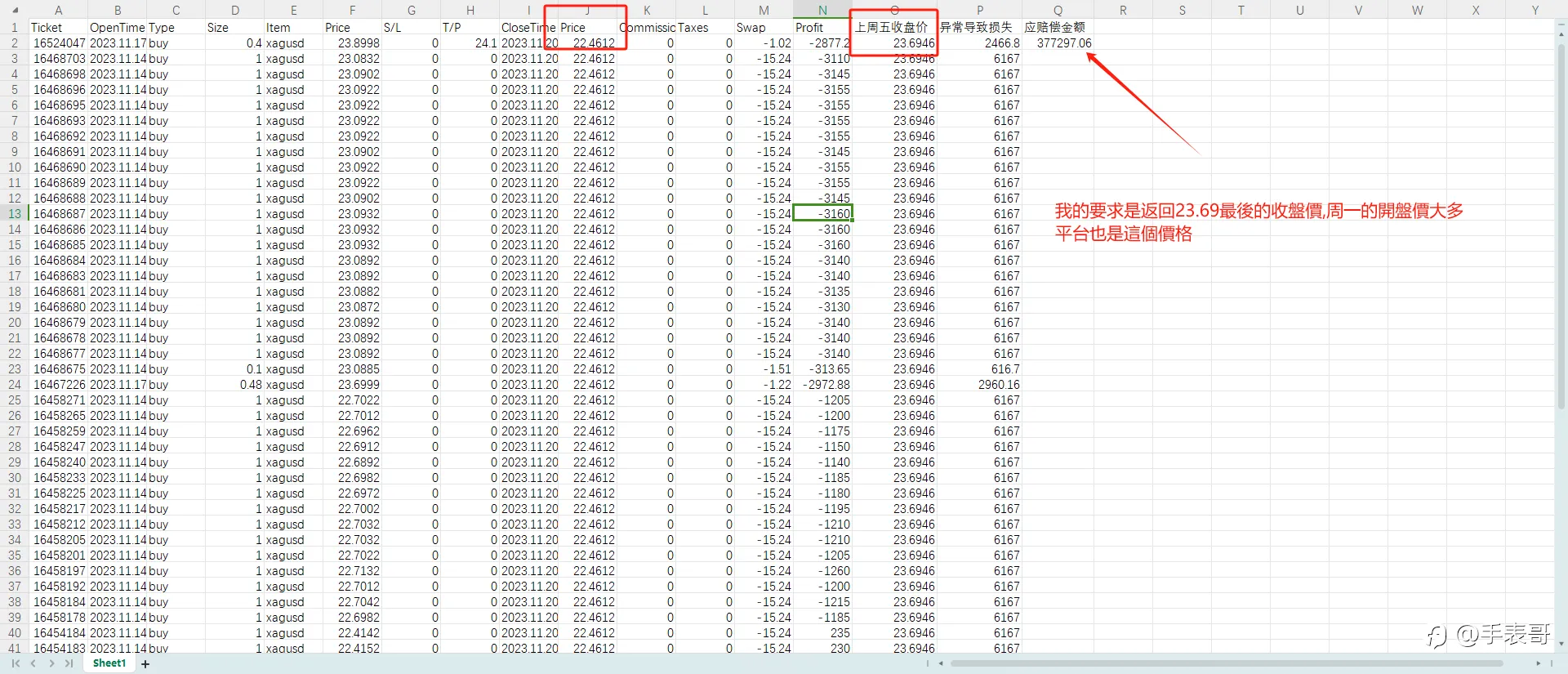Click the Taxes header cell

(706, 27)
